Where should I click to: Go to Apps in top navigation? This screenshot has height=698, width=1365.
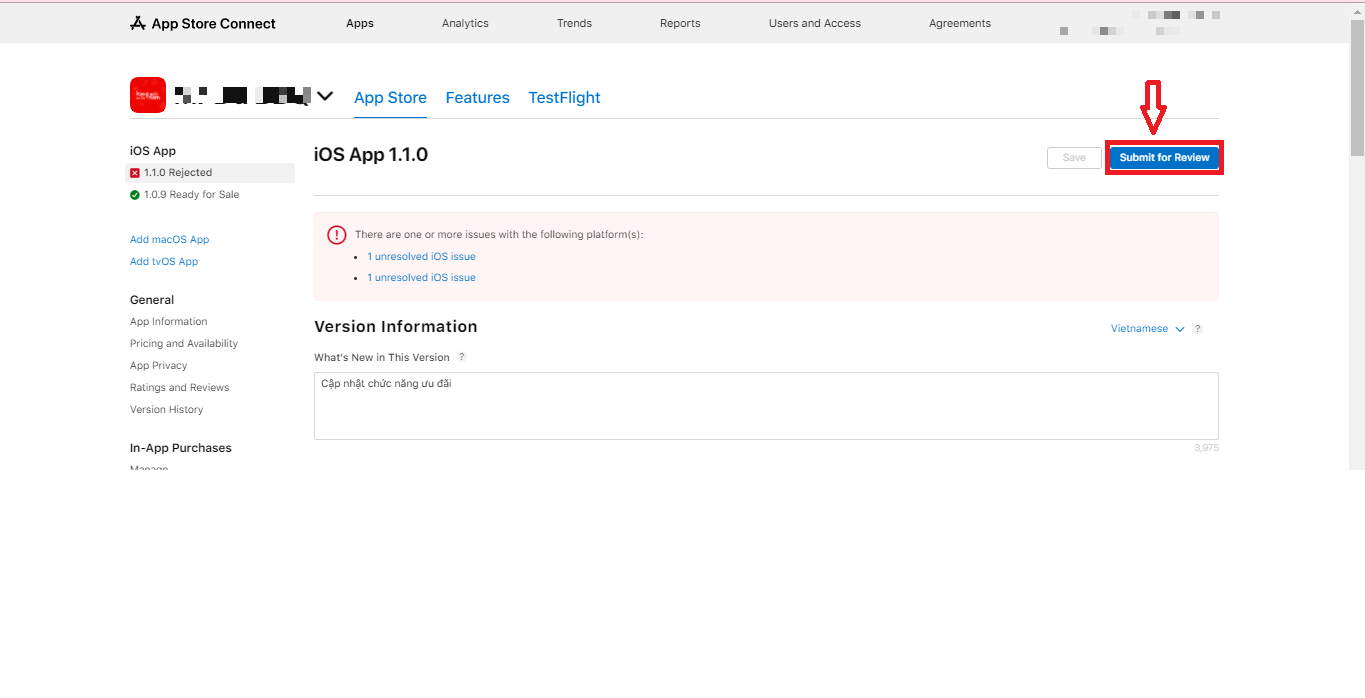click(360, 23)
